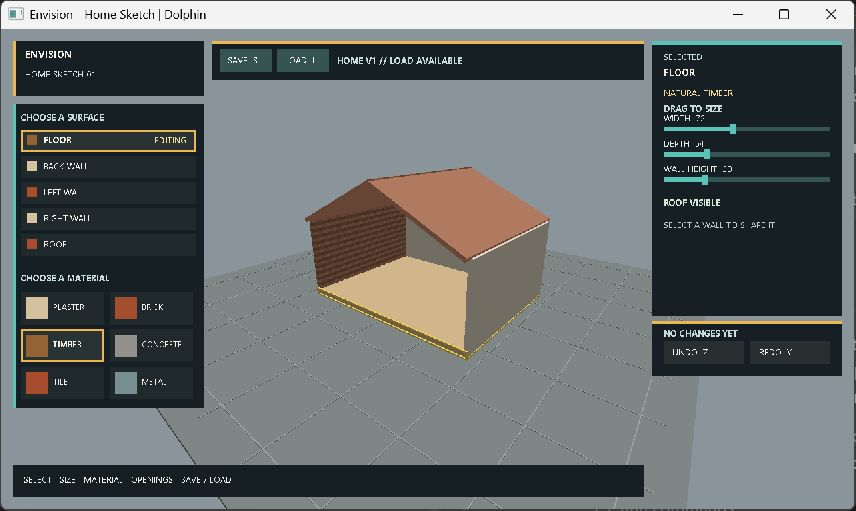Click the 'ENVISION' title text
Image resolution: width=856 pixels, height=511 pixels.
click(48, 55)
